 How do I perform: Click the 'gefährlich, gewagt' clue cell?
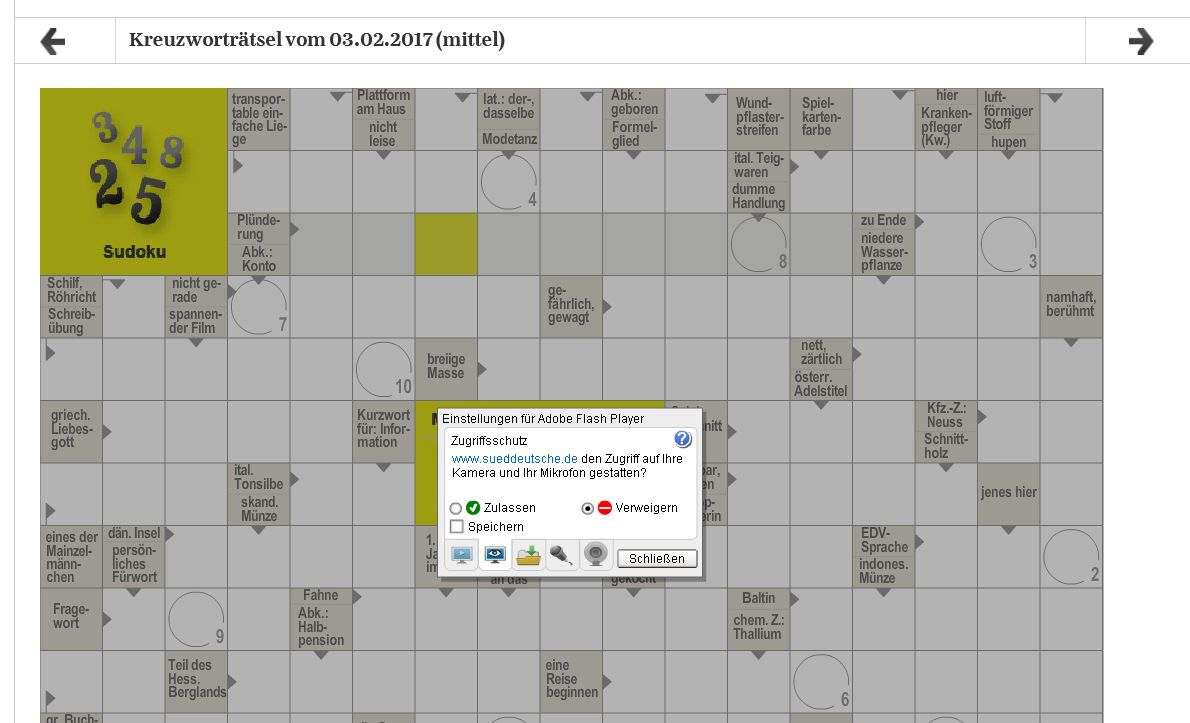tap(571, 306)
